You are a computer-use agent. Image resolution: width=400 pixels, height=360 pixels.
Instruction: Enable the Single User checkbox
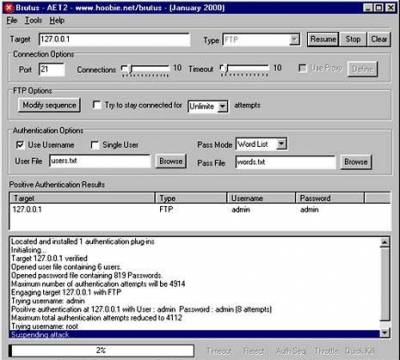point(95,145)
